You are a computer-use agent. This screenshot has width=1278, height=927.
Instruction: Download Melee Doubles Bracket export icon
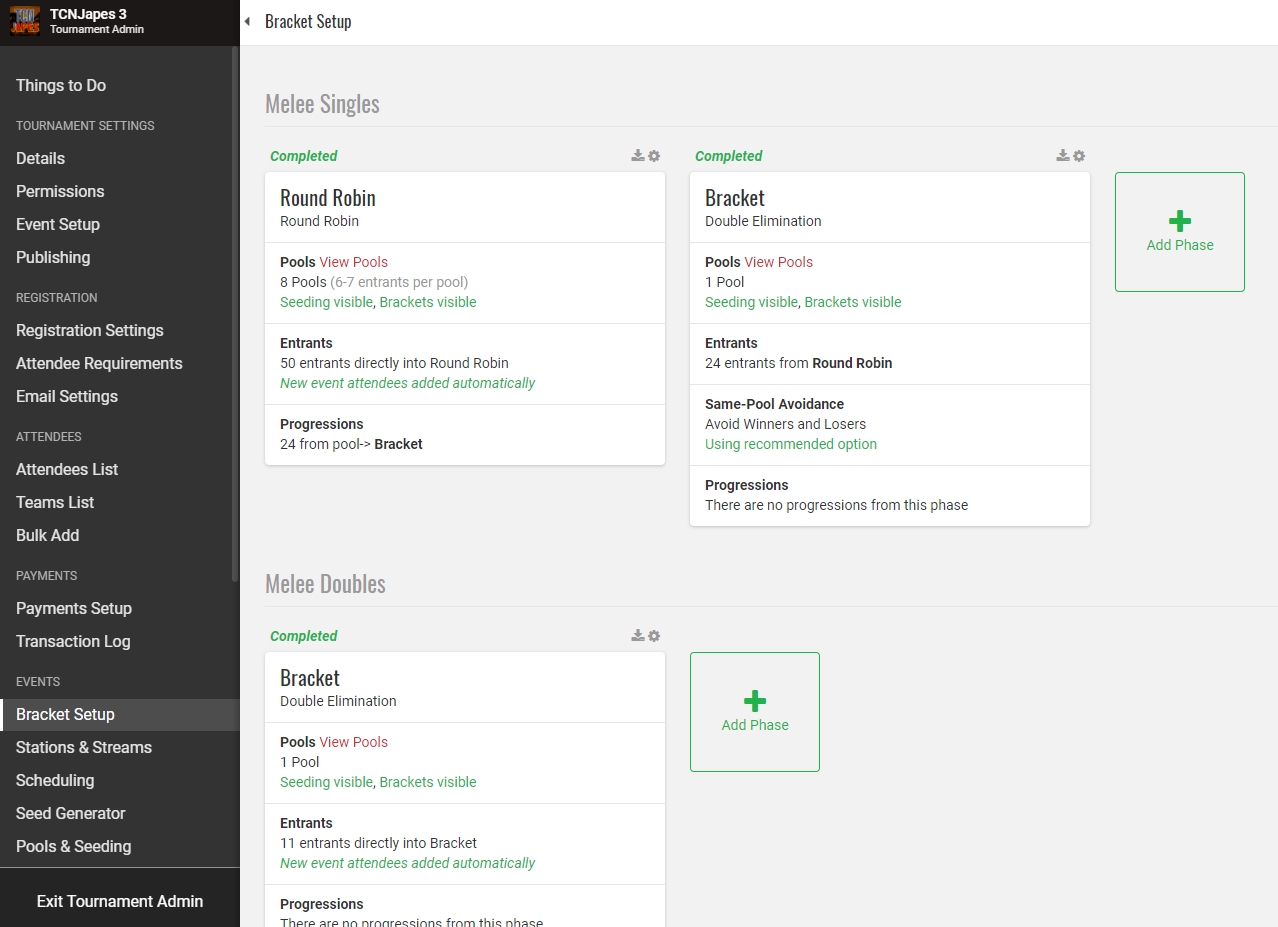638,636
